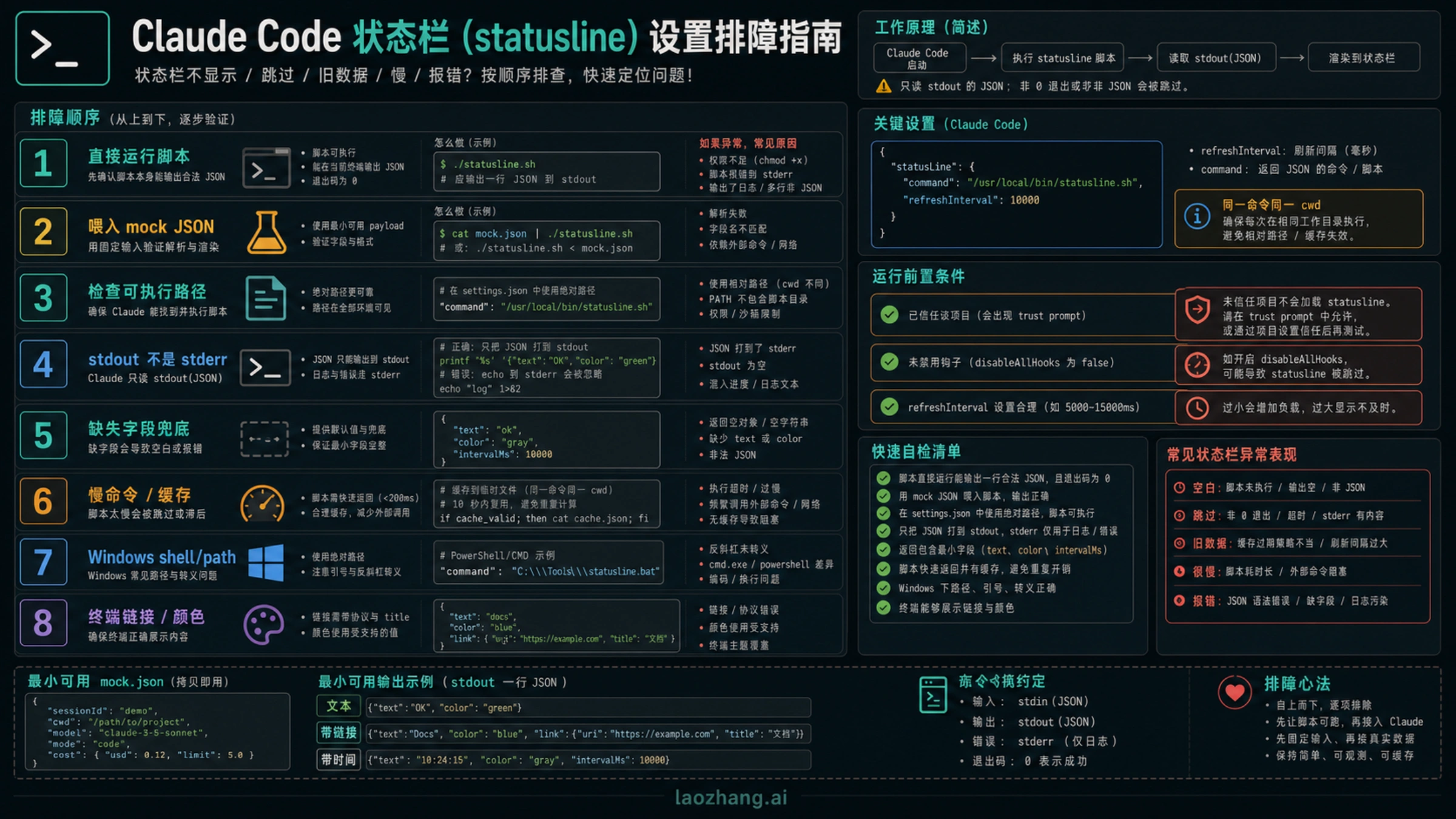Click the 带时间 output example label
Image resolution: width=1456 pixels, height=819 pixels.
[x=339, y=760]
